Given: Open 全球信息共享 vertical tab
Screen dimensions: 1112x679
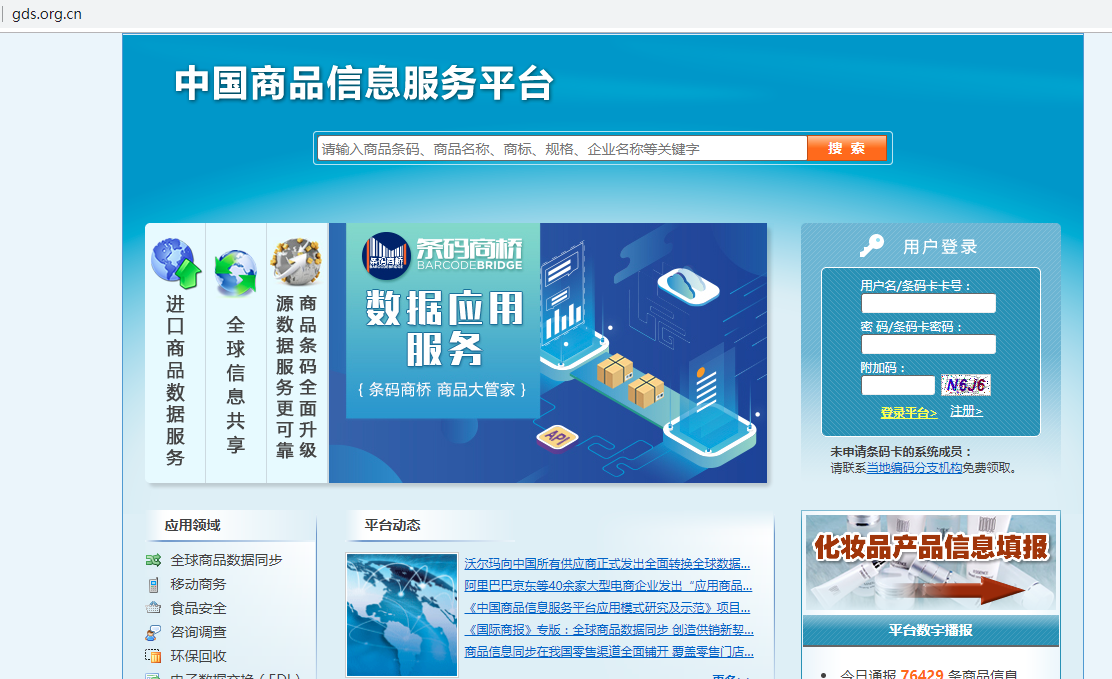Looking at the screenshot, I should click(235, 353).
